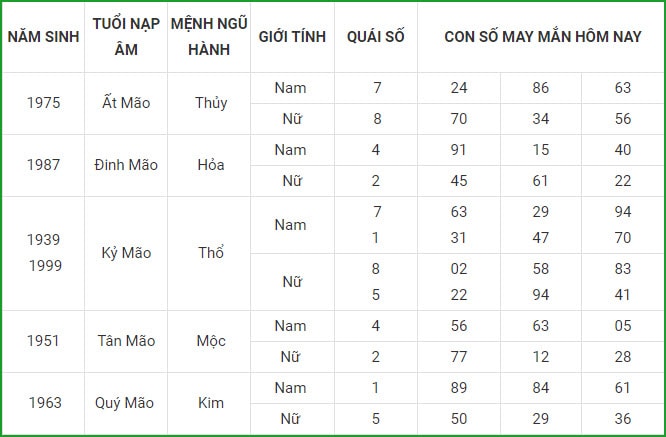Click the Kim element cell

coord(209,403)
